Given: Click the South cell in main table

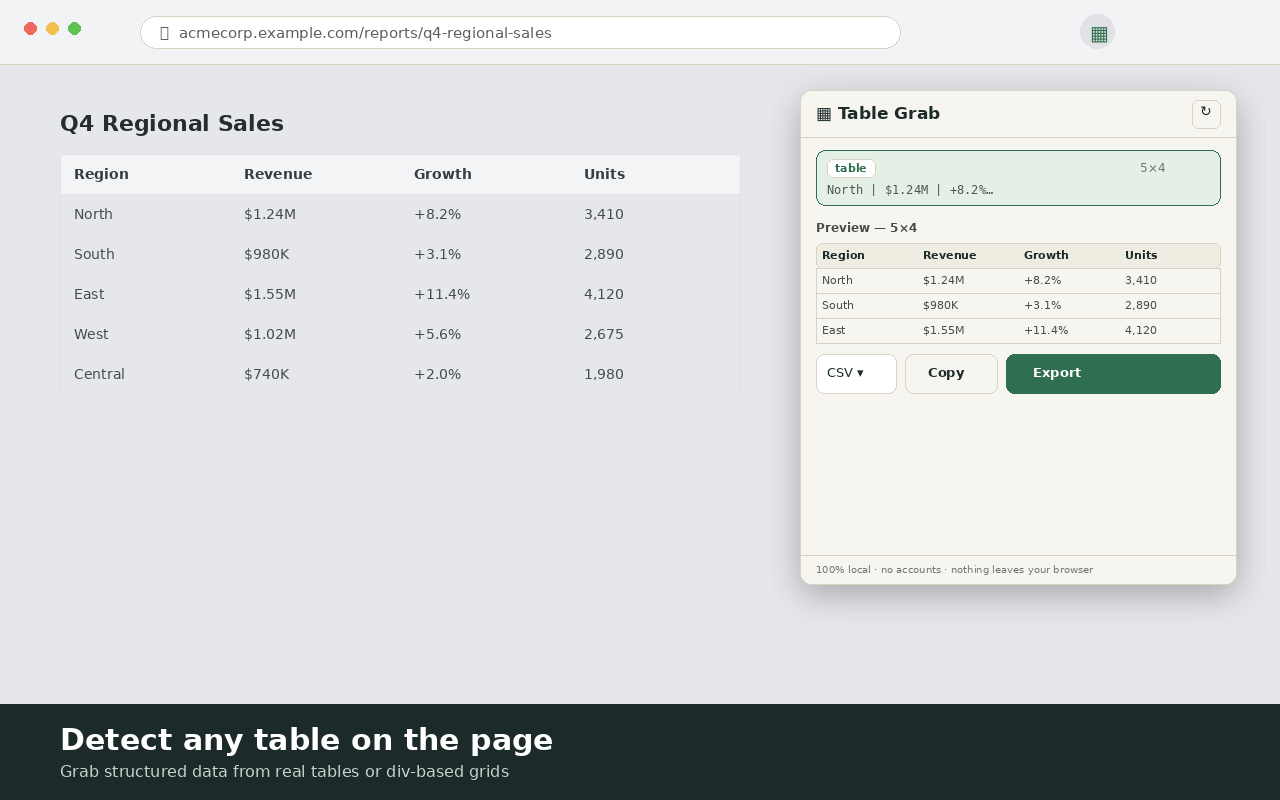Looking at the screenshot, I should click(x=94, y=254).
